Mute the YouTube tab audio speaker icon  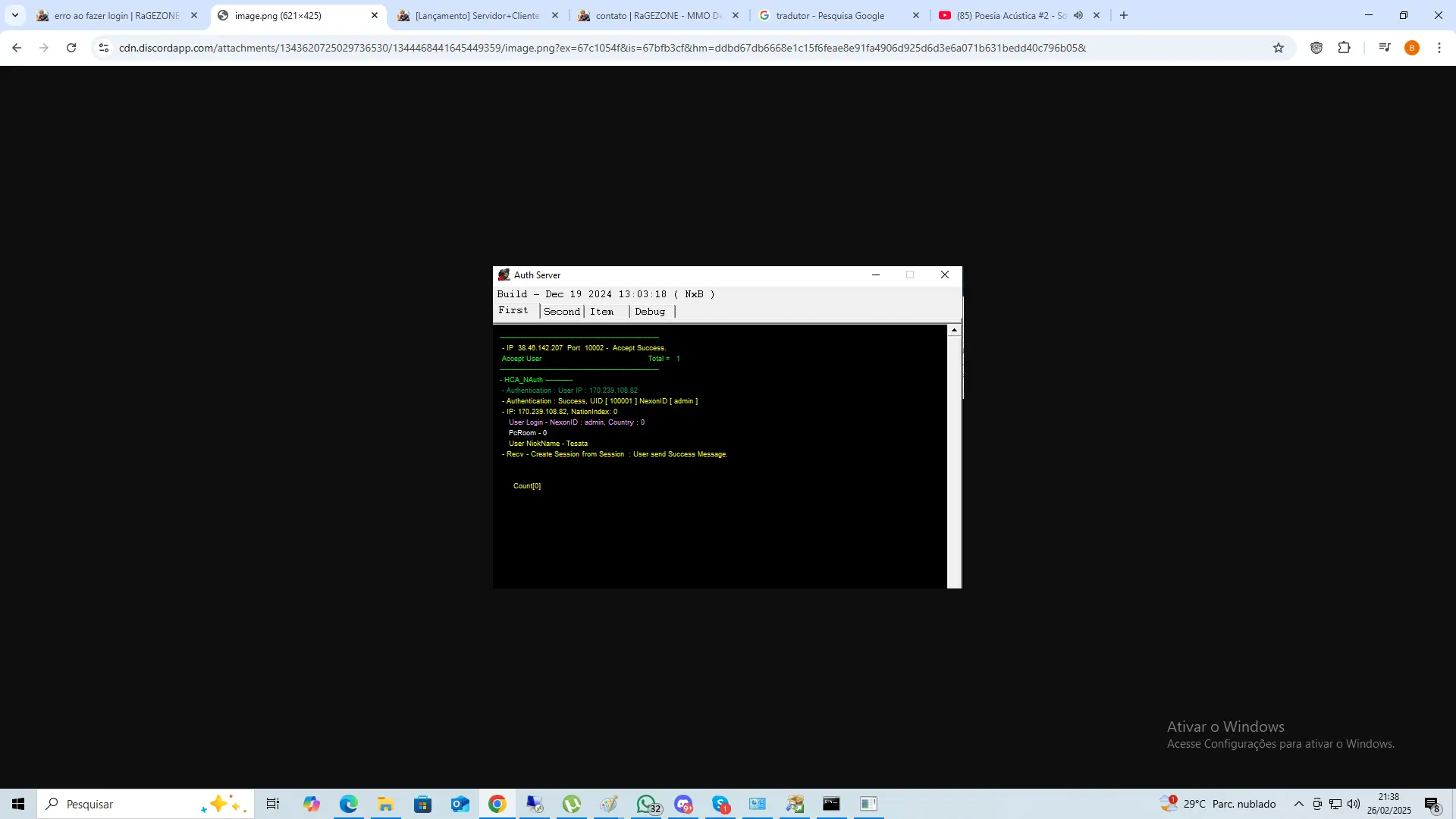pyautogui.click(x=1078, y=15)
